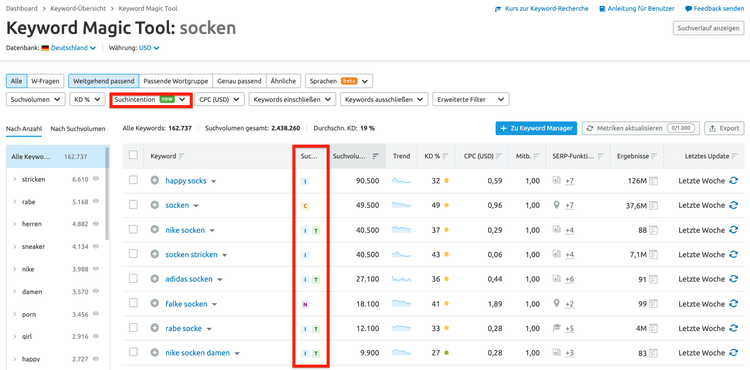Open SERP results icon for 'nike socken'
Viewport: 750px width, 370px height.
(653, 230)
